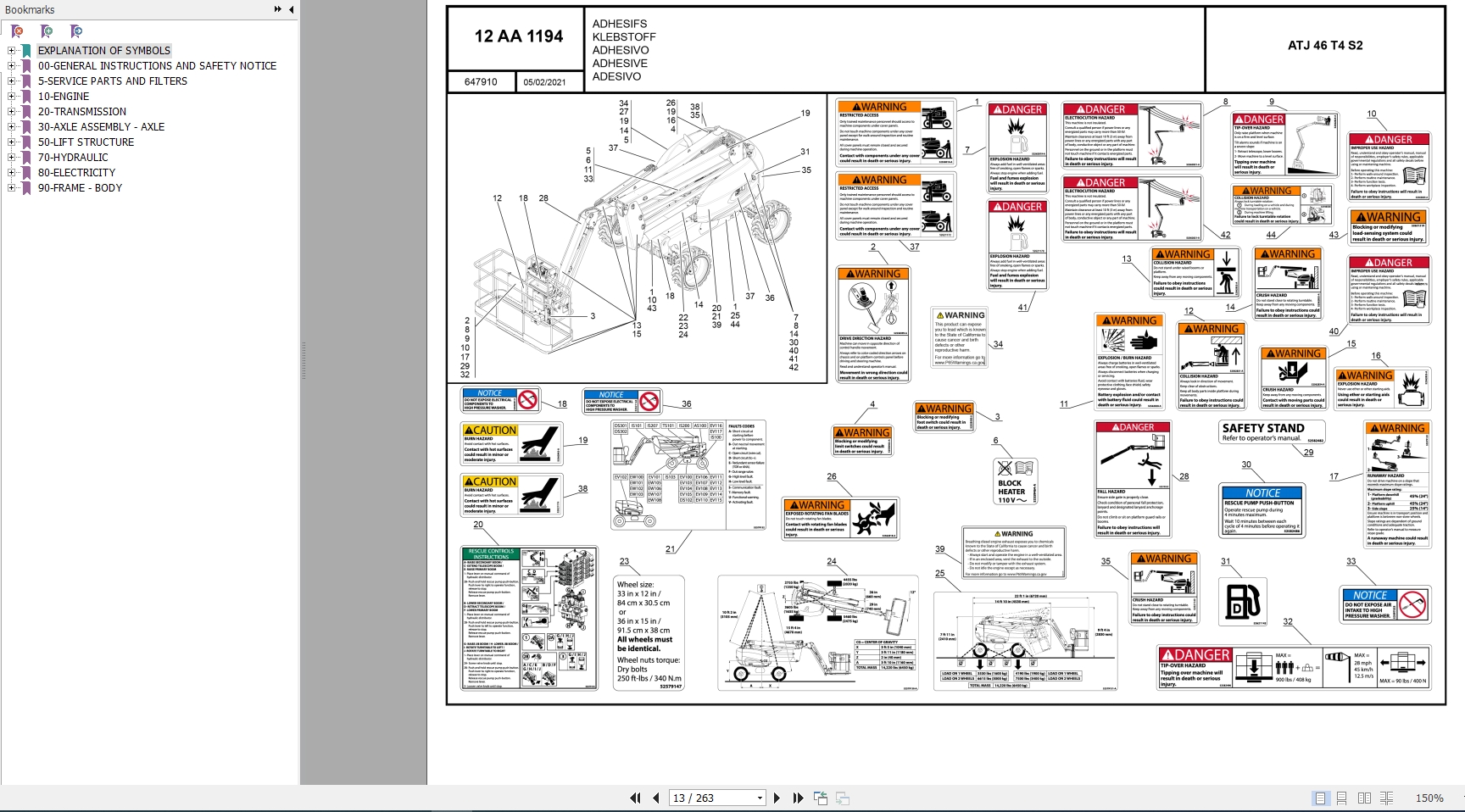This screenshot has height=812, width=1465.
Task: Expand the 00-GENERAL INSTRUCTIONS node
Action: tap(12, 66)
